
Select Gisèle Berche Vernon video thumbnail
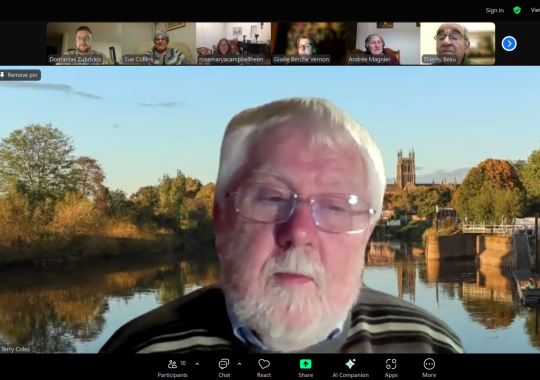[308, 43]
